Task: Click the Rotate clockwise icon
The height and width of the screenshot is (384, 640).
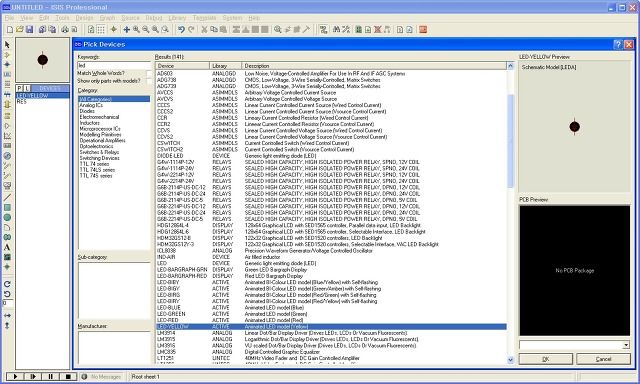Action: [x=7, y=284]
